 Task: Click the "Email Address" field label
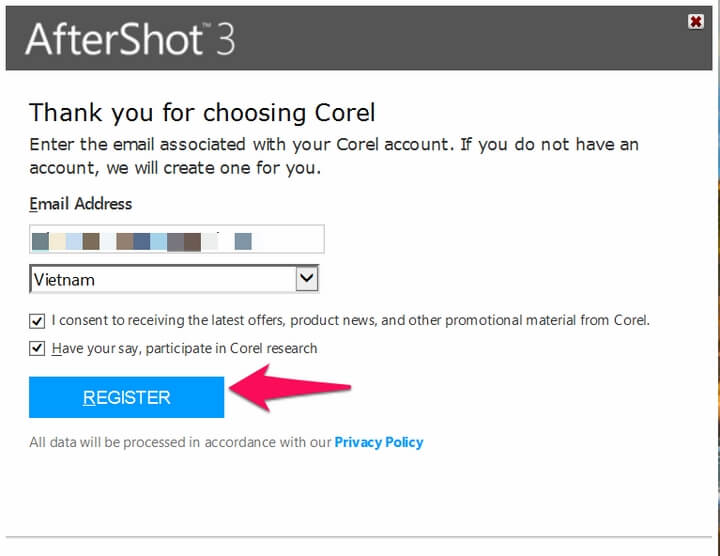click(80, 204)
